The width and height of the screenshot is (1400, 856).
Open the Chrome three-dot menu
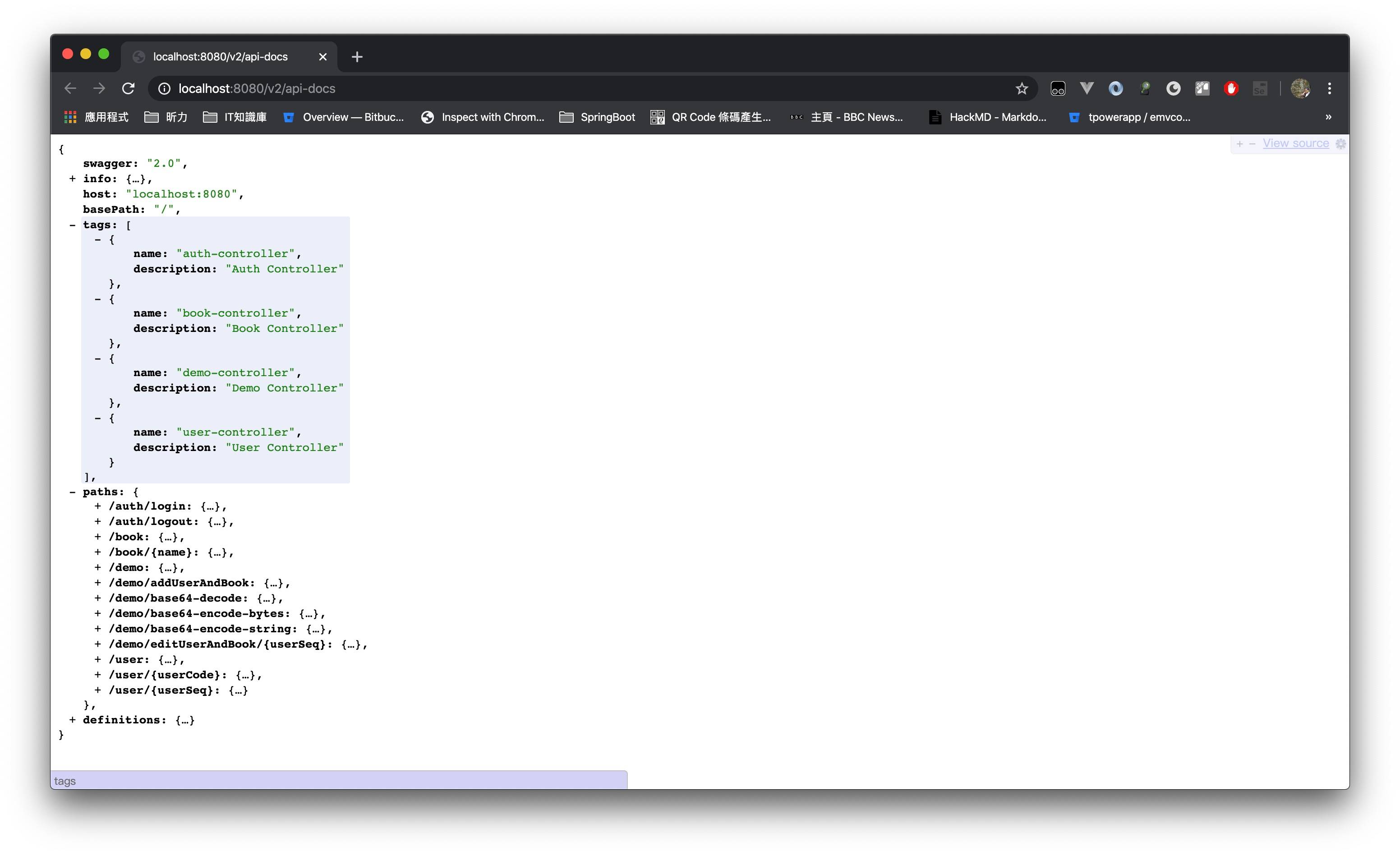coord(1330,88)
